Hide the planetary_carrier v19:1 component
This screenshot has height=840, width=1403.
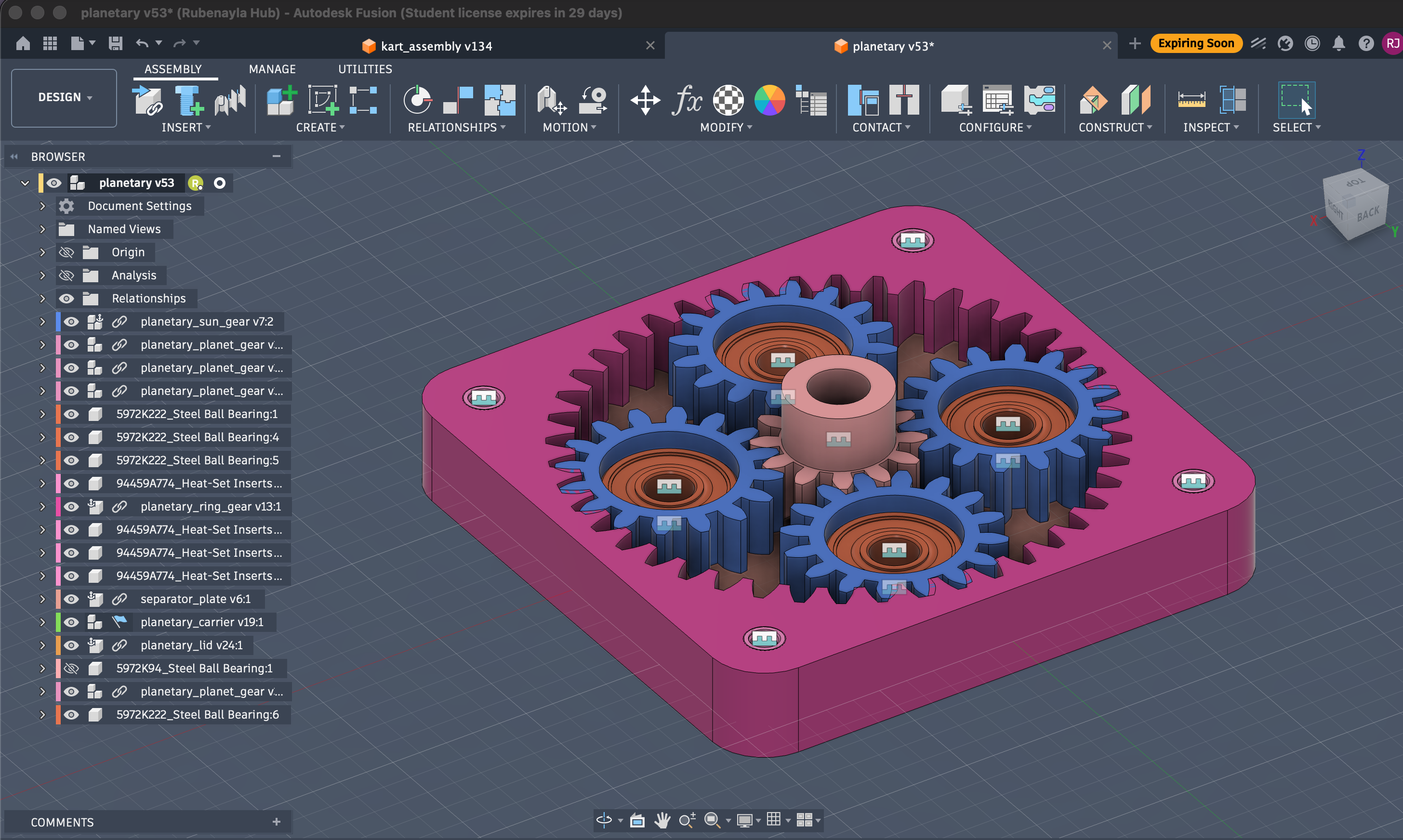(71, 622)
